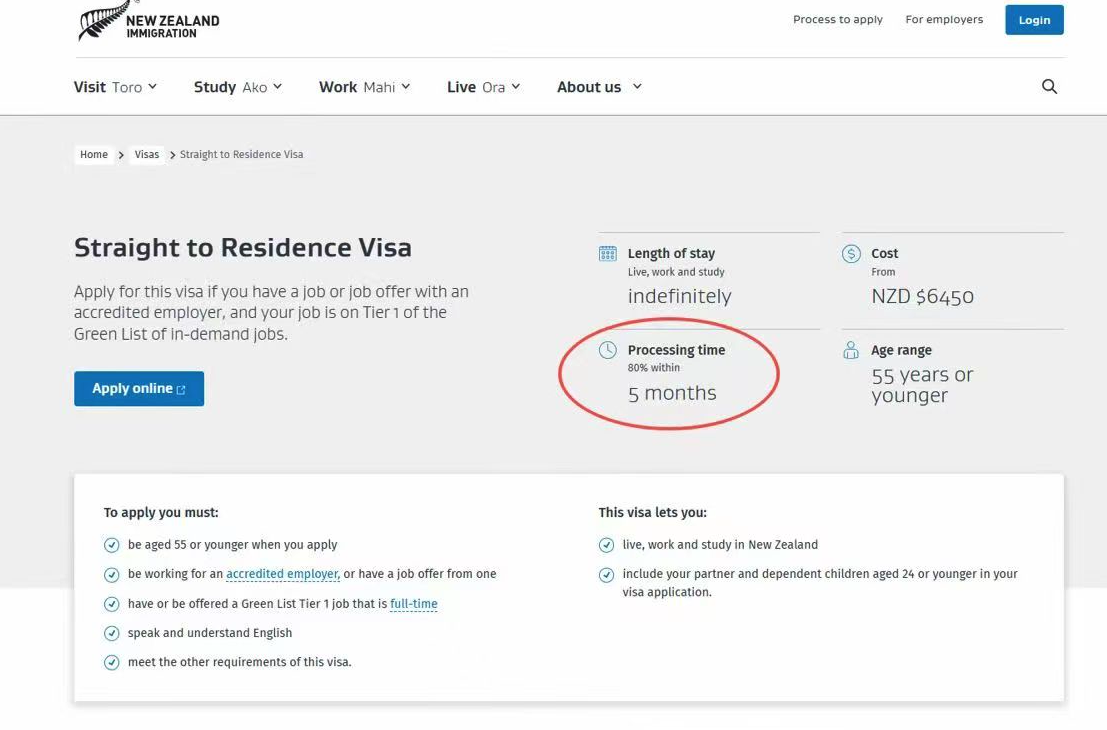Expand the About us menu chevron
Viewport: 1107px width, 730px height.
pos(637,87)
